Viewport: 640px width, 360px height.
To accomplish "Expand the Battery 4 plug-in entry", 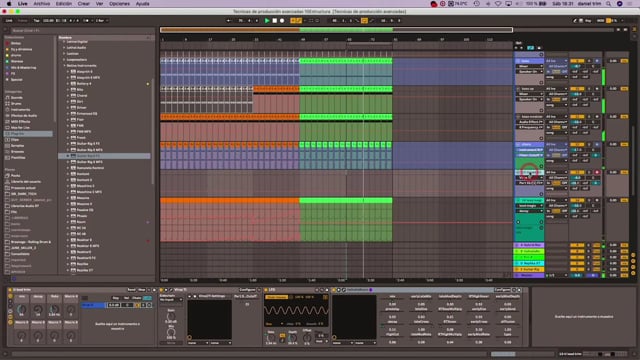I will tap(68, 84).
